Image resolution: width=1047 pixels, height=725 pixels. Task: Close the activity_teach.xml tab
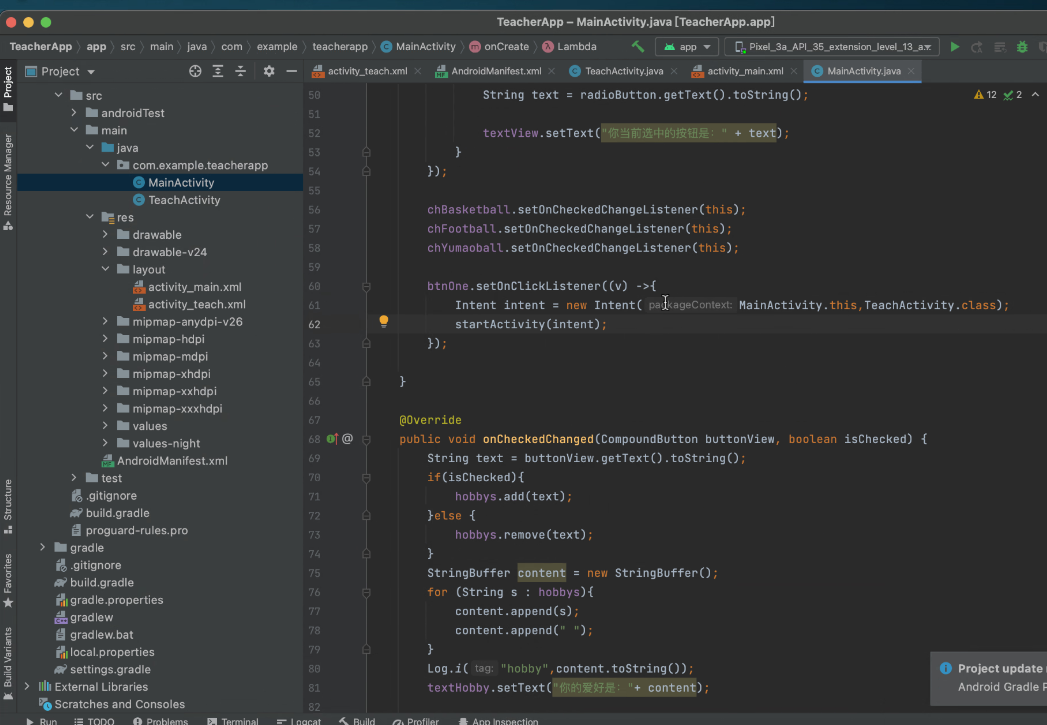click(418, 71)
